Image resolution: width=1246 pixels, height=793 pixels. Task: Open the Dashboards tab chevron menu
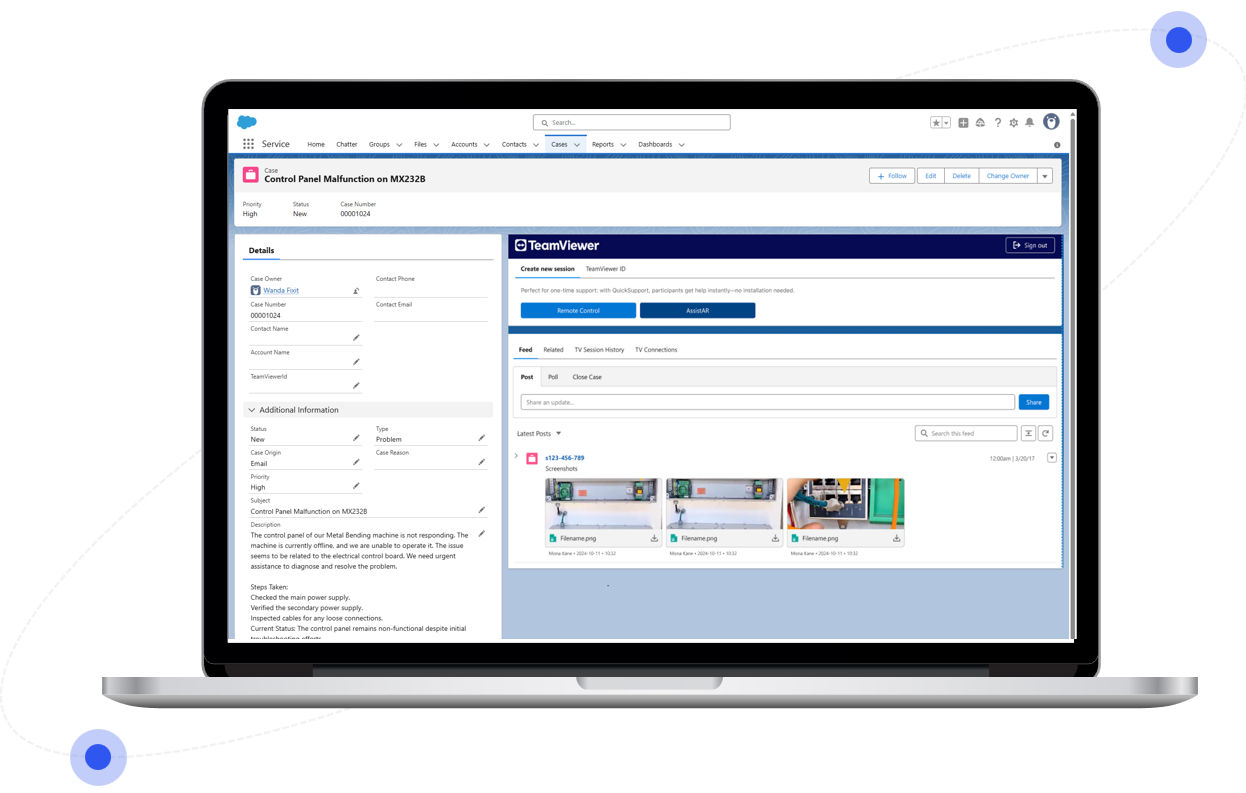[x=682, y=145]
